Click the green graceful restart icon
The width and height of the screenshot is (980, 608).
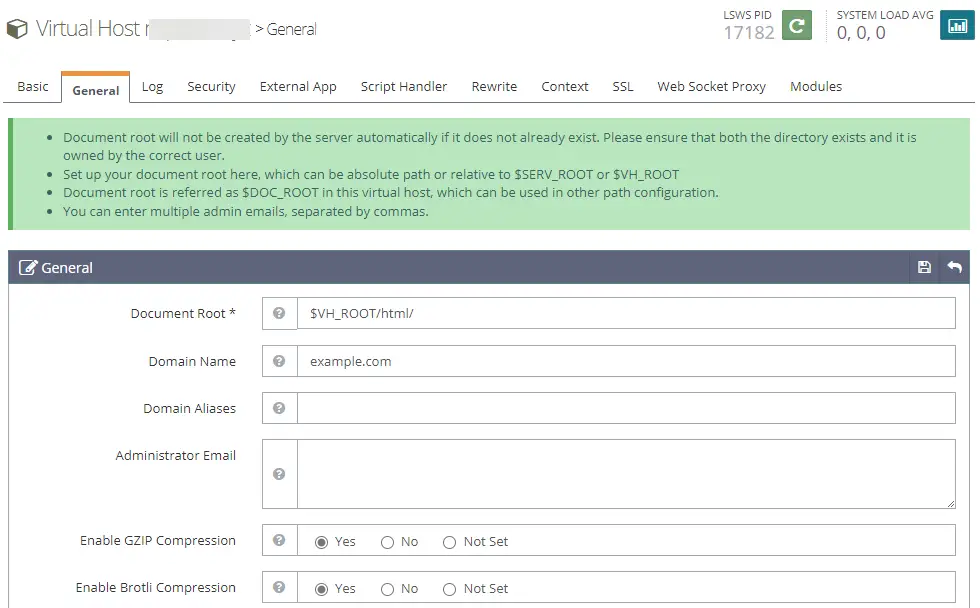796,26
